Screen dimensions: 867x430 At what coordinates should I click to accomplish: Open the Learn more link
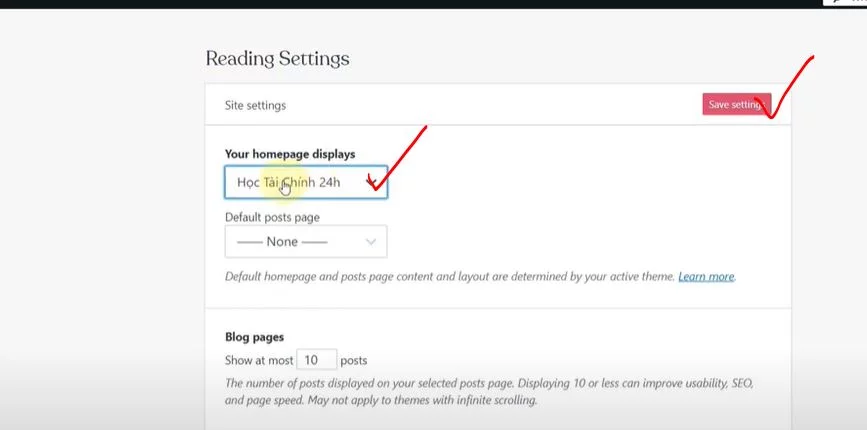pos(706,276)
